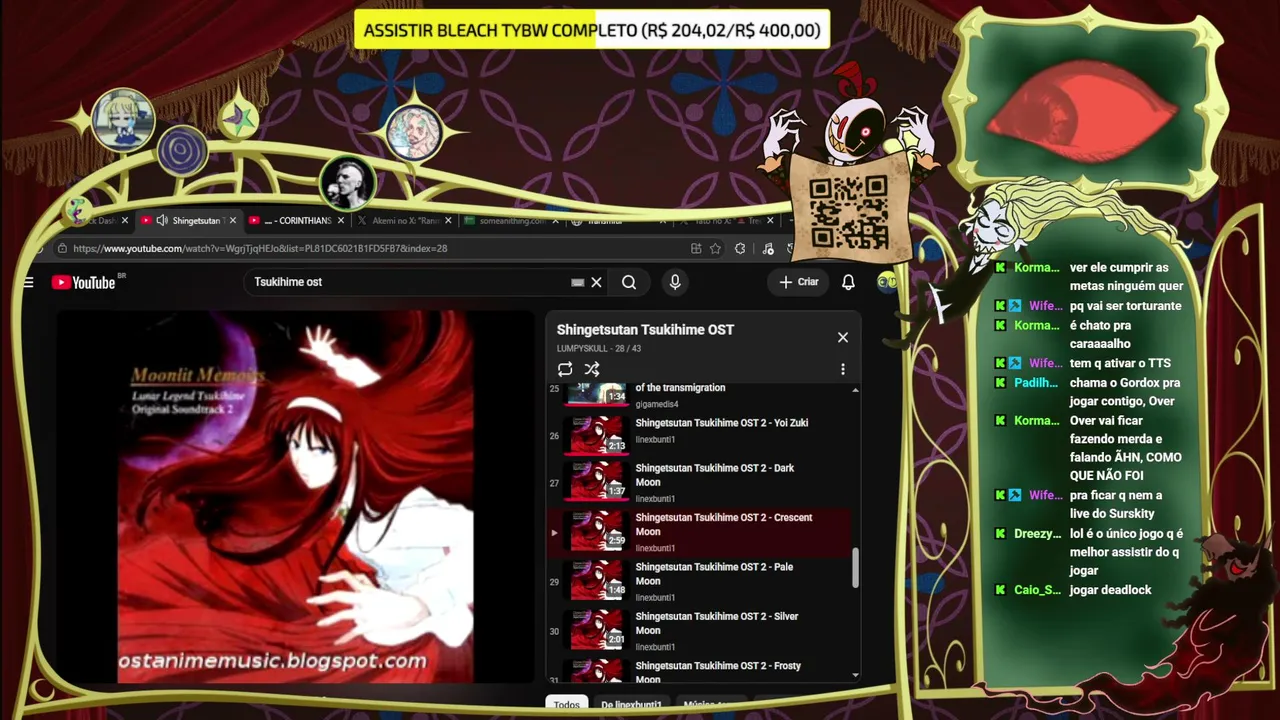Click the playlist scroll down arrow
This screenshot has height=720, width=1280.
[855, 676]
